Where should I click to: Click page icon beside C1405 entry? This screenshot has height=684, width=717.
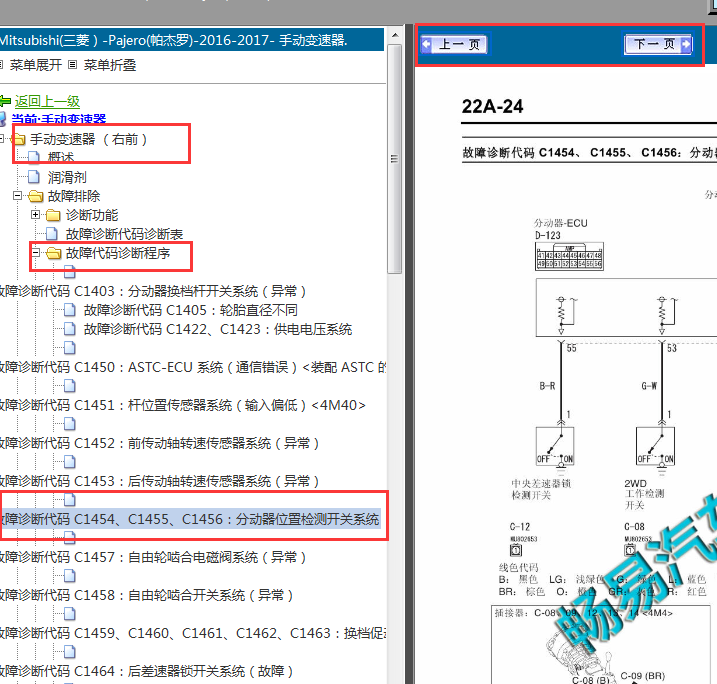click(70, 310)
